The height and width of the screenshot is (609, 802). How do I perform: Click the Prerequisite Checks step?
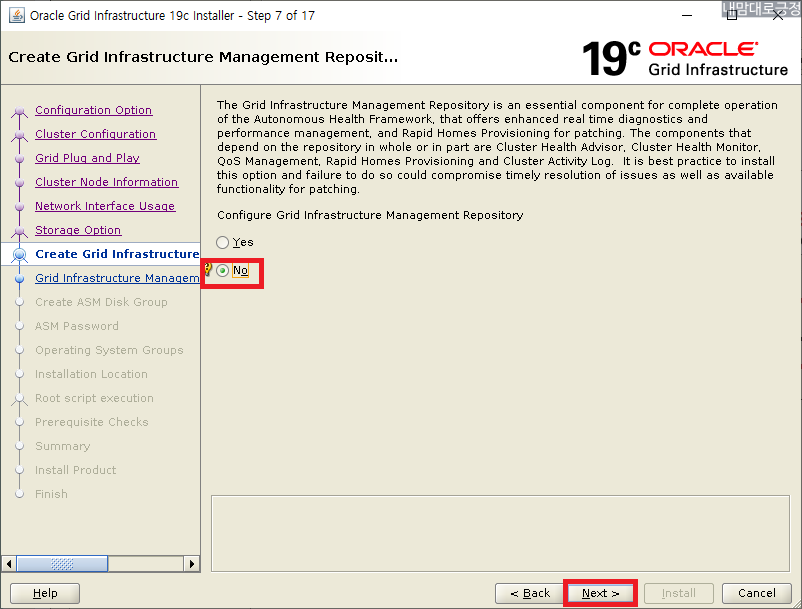(92, 422)
